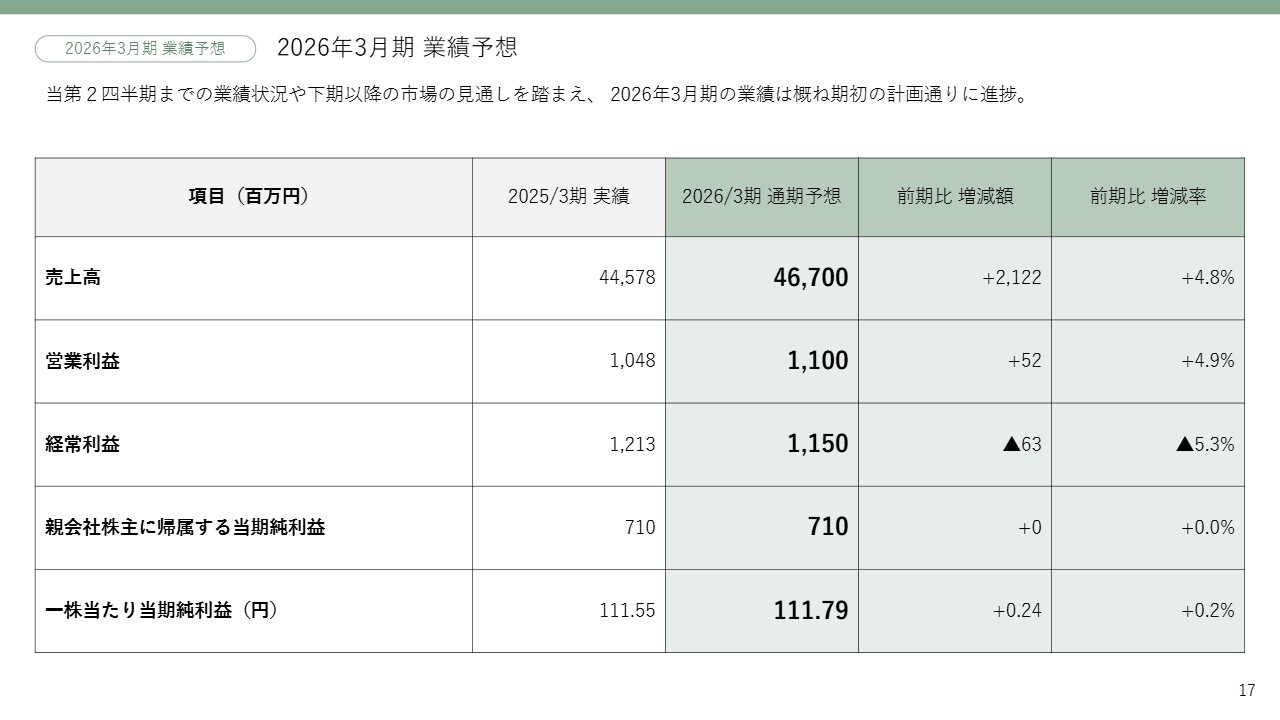Select the 2025/3期 実績 column header
The image size is (1280, 720).
tap(568, 197)
